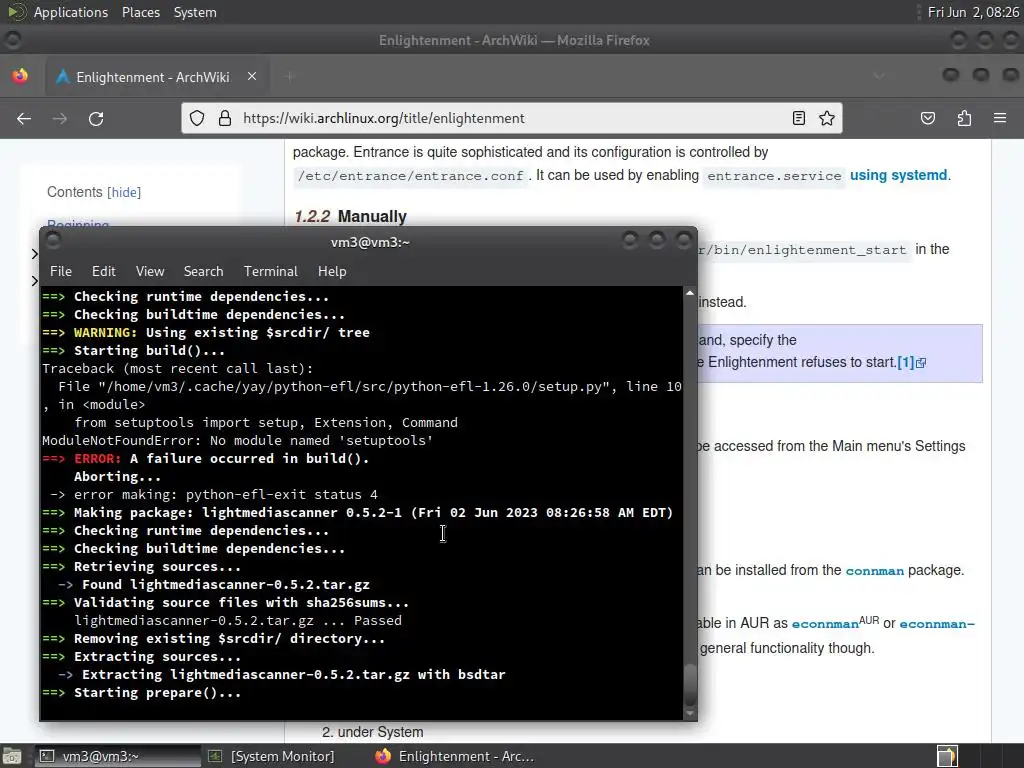The image size is (1024, 768).
Task: Open the Firefox extensions puzzle icon
Action: (x=964, y=118)
